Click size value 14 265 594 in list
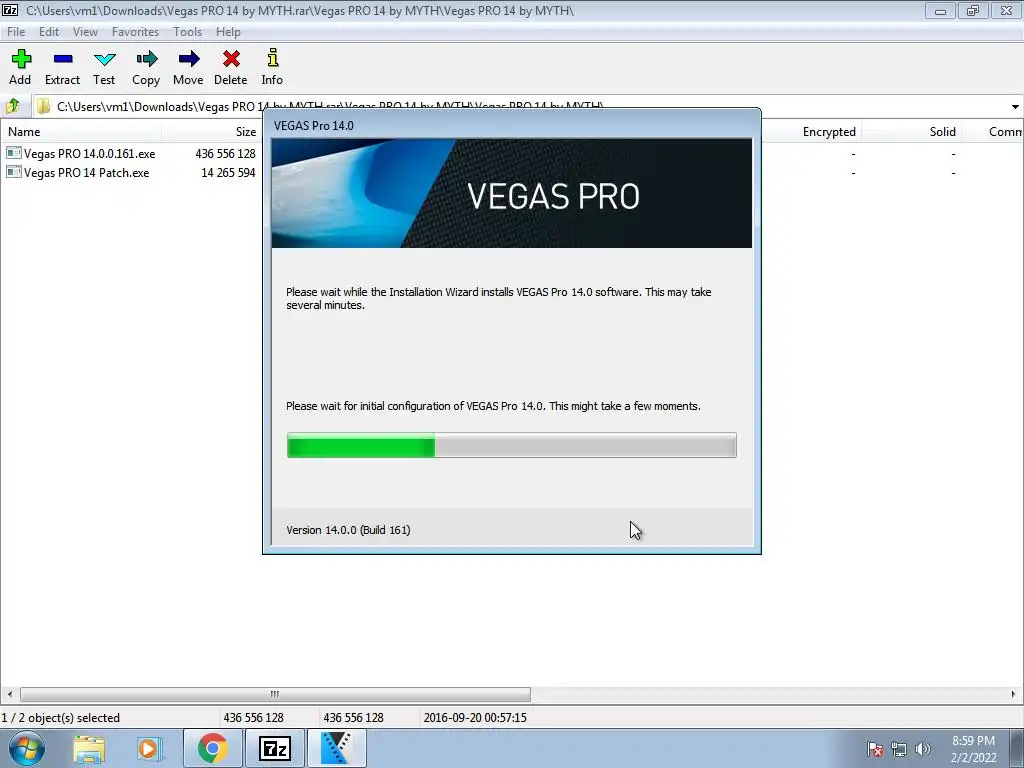Image resolution: width=1024 pixels, height=768 pixels. (228, 172)
